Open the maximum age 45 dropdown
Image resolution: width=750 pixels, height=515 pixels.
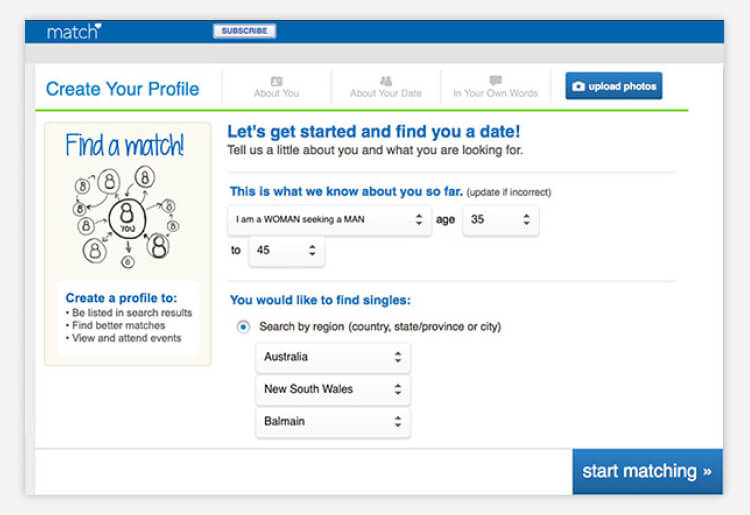tap(286, 251)
